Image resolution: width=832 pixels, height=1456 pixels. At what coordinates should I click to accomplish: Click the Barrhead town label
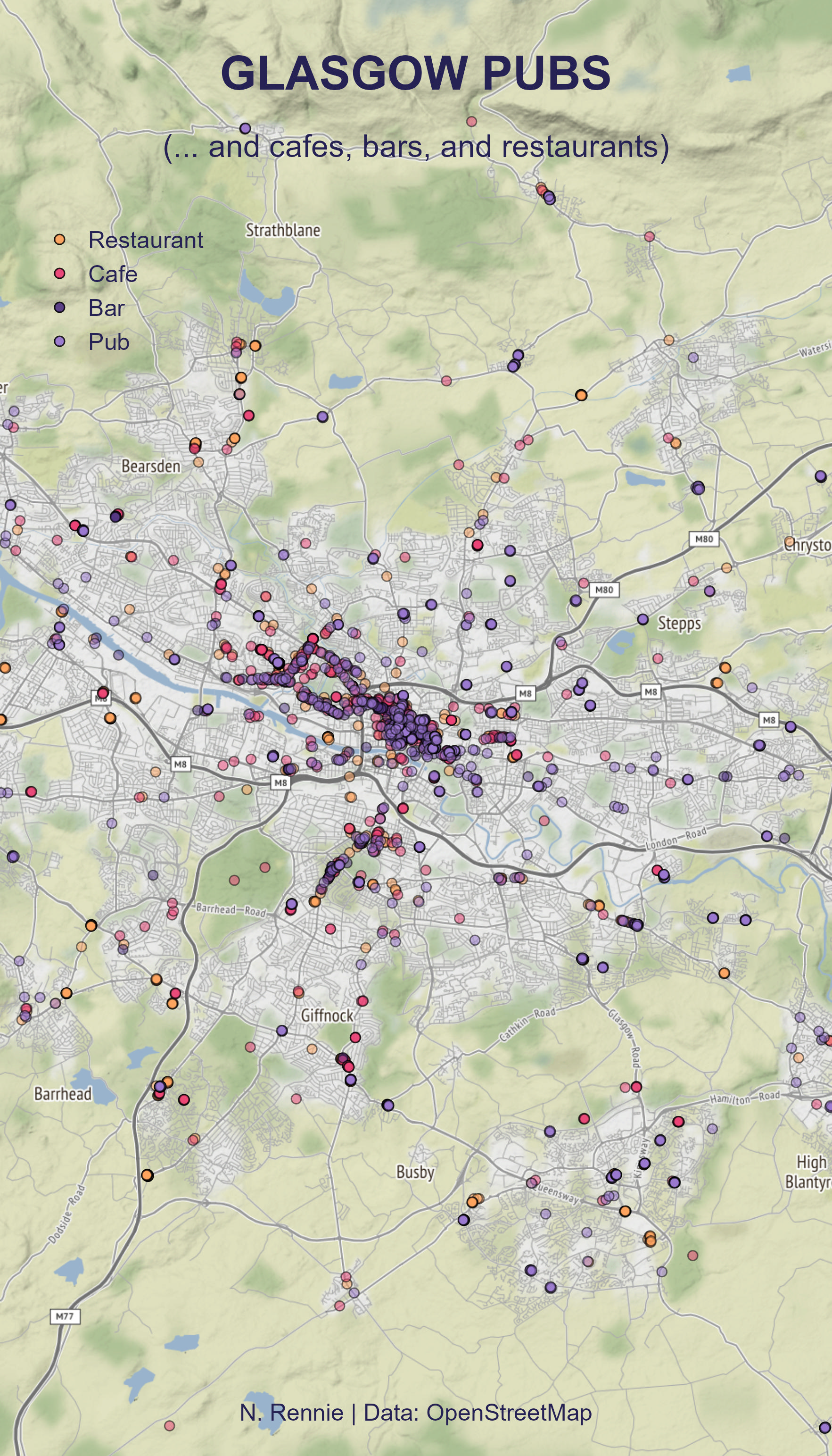(x=63, y=1094)
